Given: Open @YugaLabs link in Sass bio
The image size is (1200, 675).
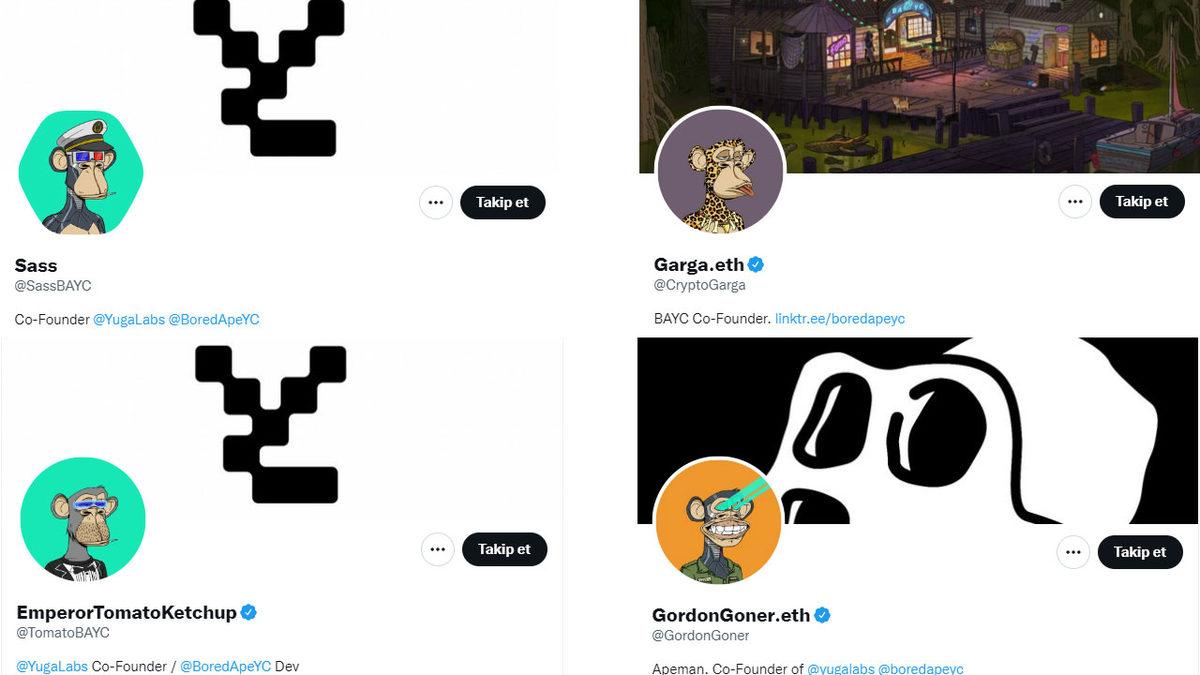Looking at the screenshot, I should coord(128,319).
